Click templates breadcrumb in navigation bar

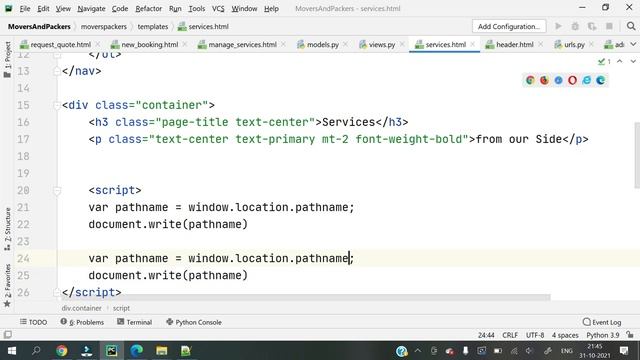(x=153, y=27)
